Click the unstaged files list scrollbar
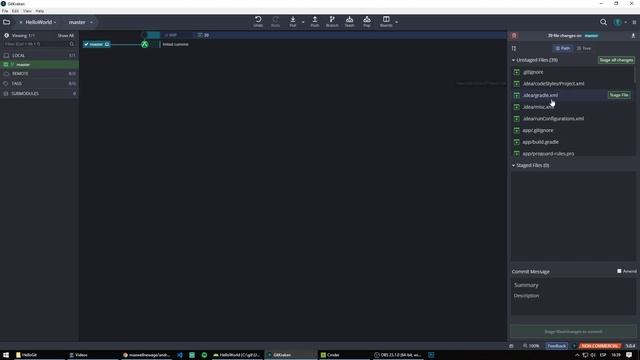Image resolution: width=640 pixels, height=360 pixels. click(635, 76)
